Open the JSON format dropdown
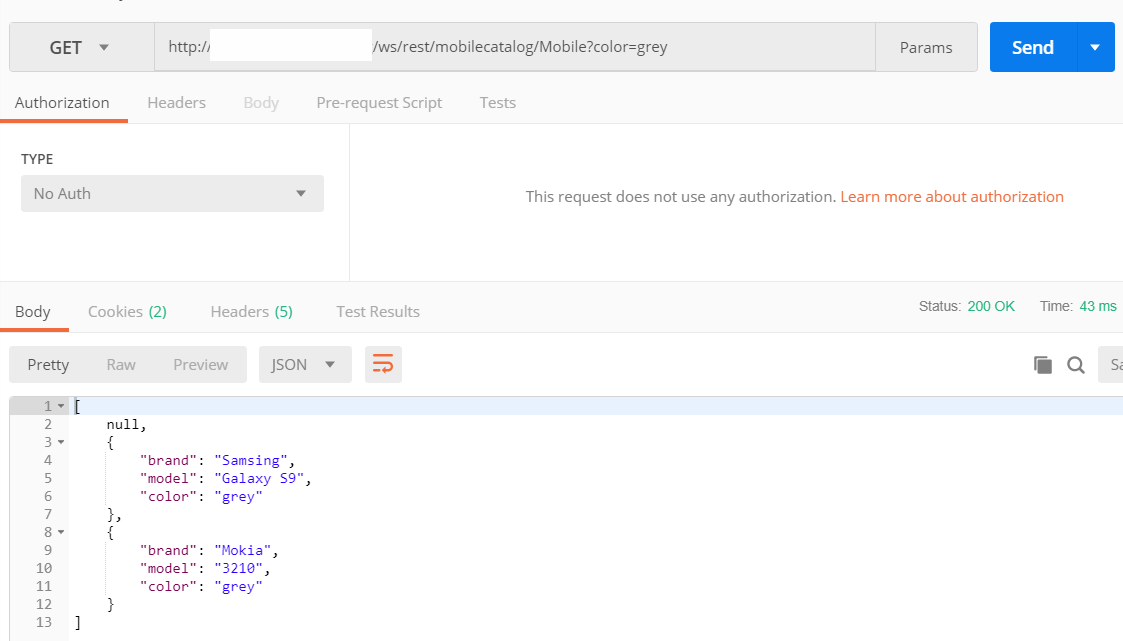This screenshot has height=641, width=1123. pyautogui.click(x=305, y=365)
